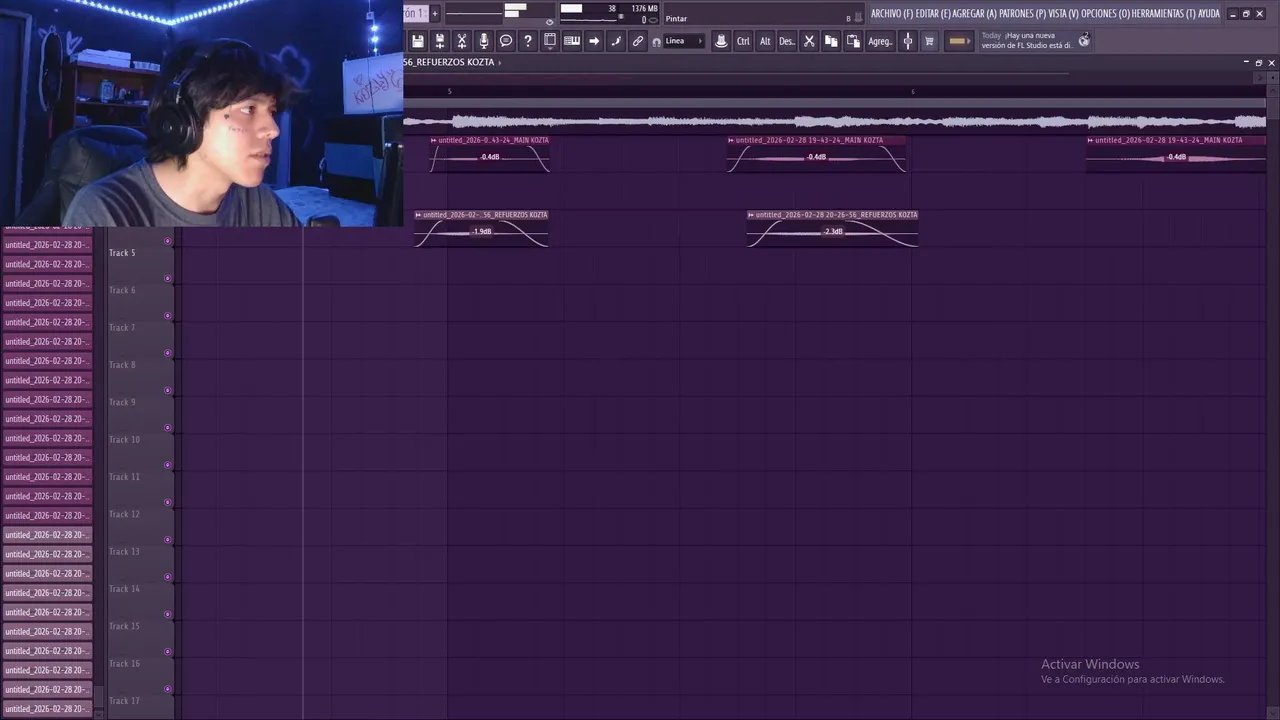
Task: Open menu arrow of left REFUERZOS KOZTA clip
Action: 418,215
